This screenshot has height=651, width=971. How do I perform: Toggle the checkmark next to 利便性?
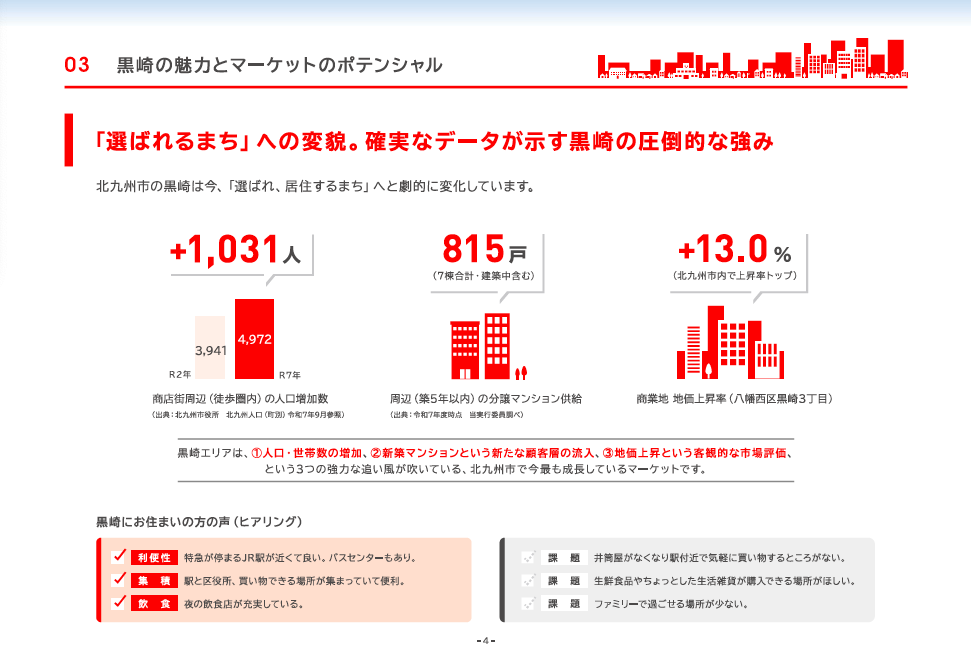point(119,557)
